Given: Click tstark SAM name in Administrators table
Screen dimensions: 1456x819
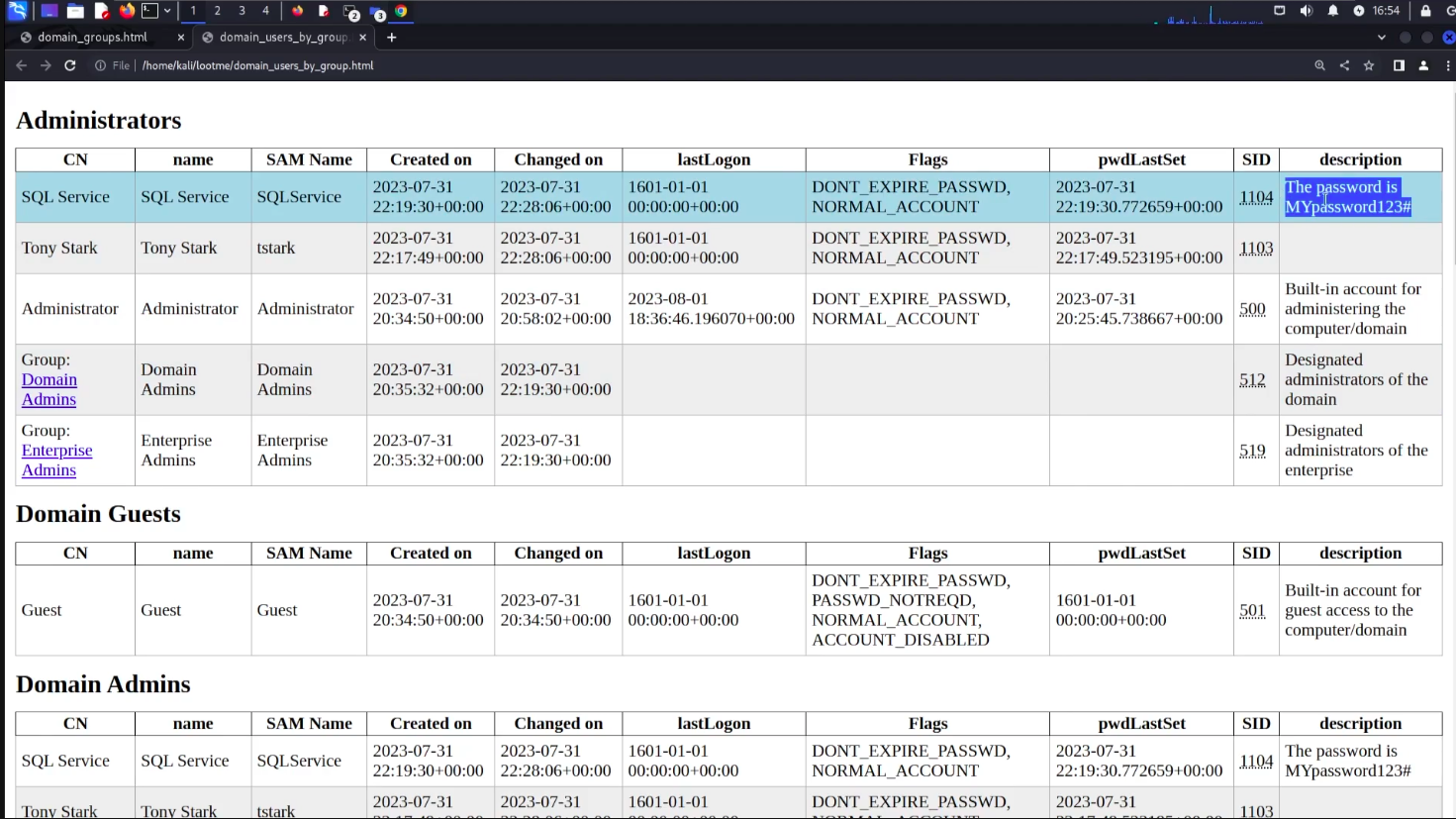Looking at the screenshot, I should click(276, 248).
